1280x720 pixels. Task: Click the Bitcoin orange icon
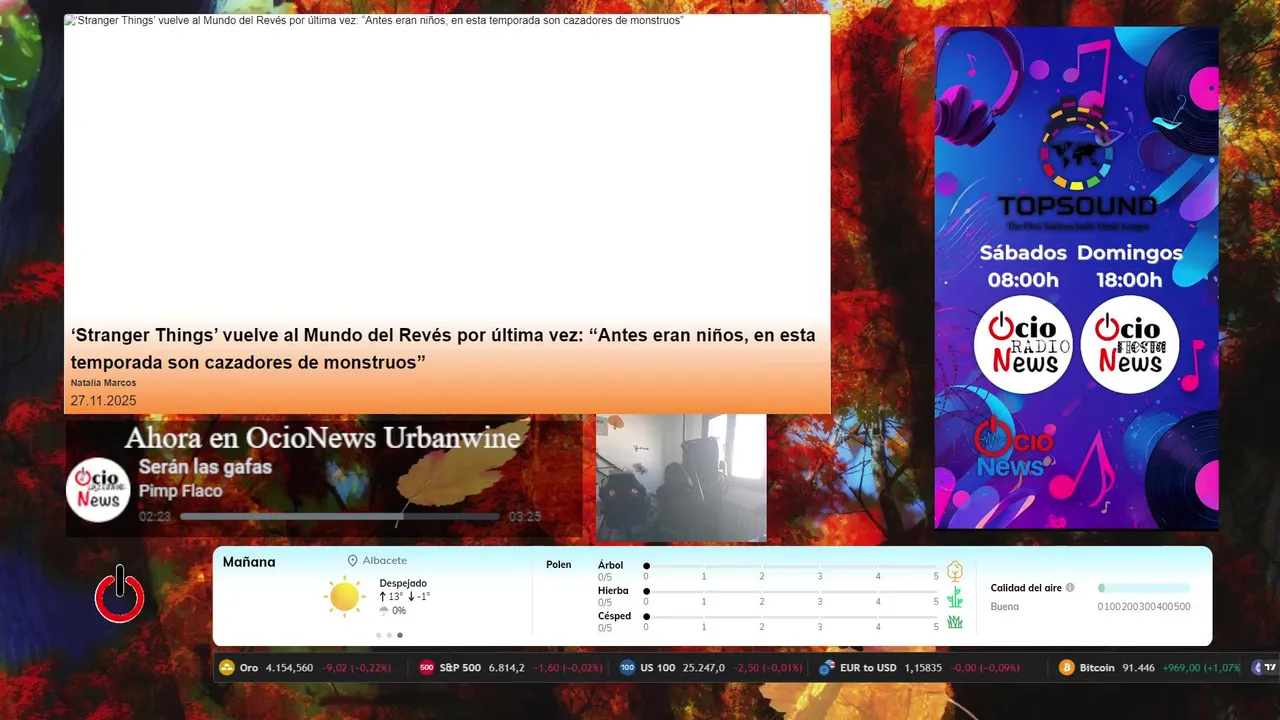coord(1067,667)
